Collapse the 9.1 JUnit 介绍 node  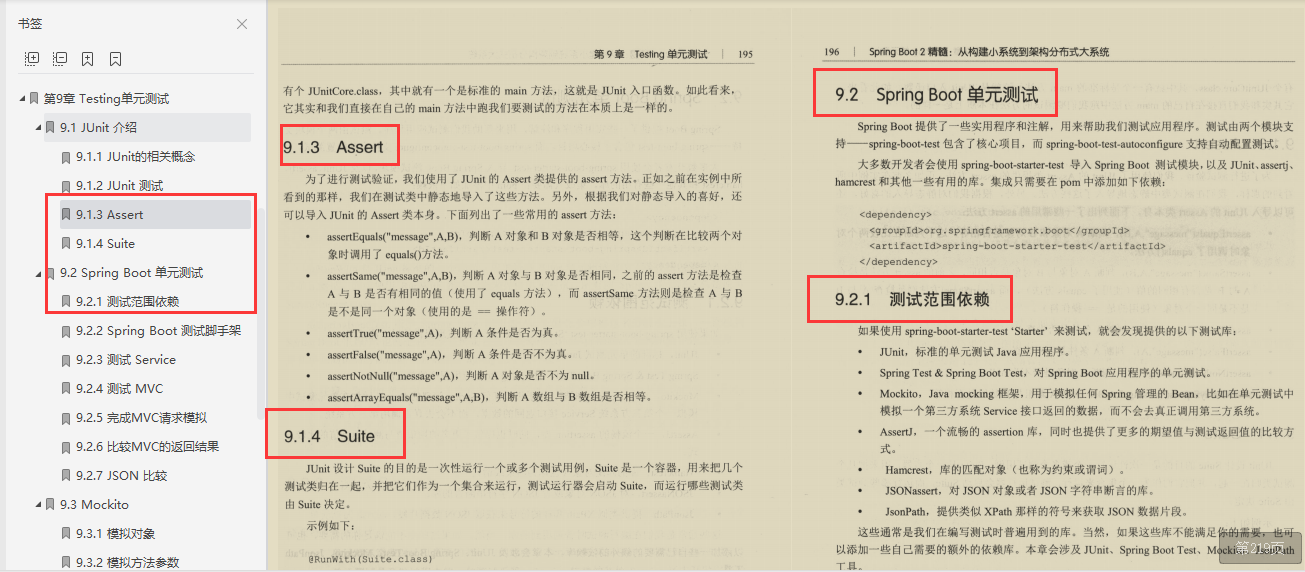tap(38, 128)
